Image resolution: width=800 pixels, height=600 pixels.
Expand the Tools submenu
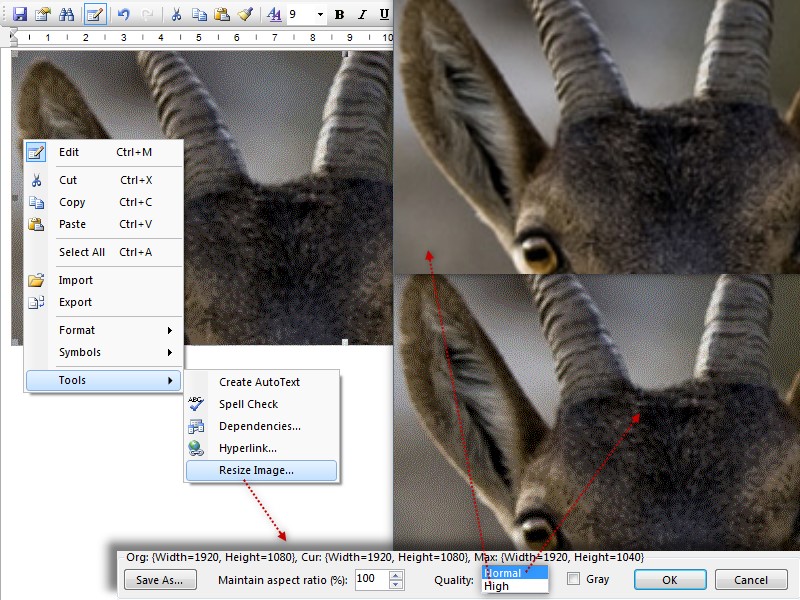pos(104,380)
